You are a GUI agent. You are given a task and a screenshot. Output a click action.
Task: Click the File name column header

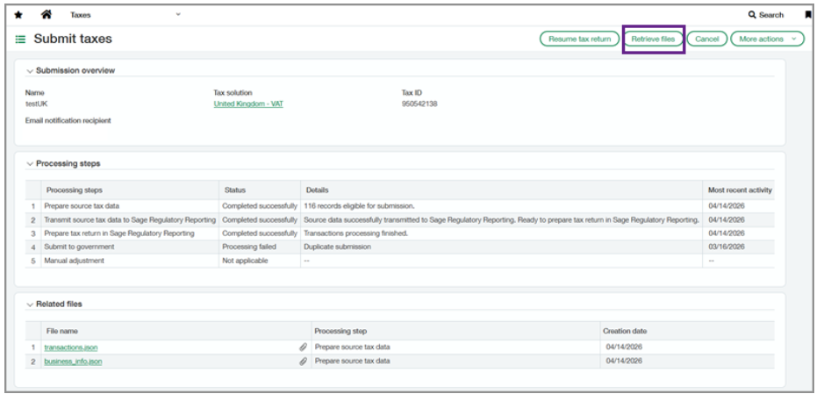pyautogui.click(x=176, y=331)
